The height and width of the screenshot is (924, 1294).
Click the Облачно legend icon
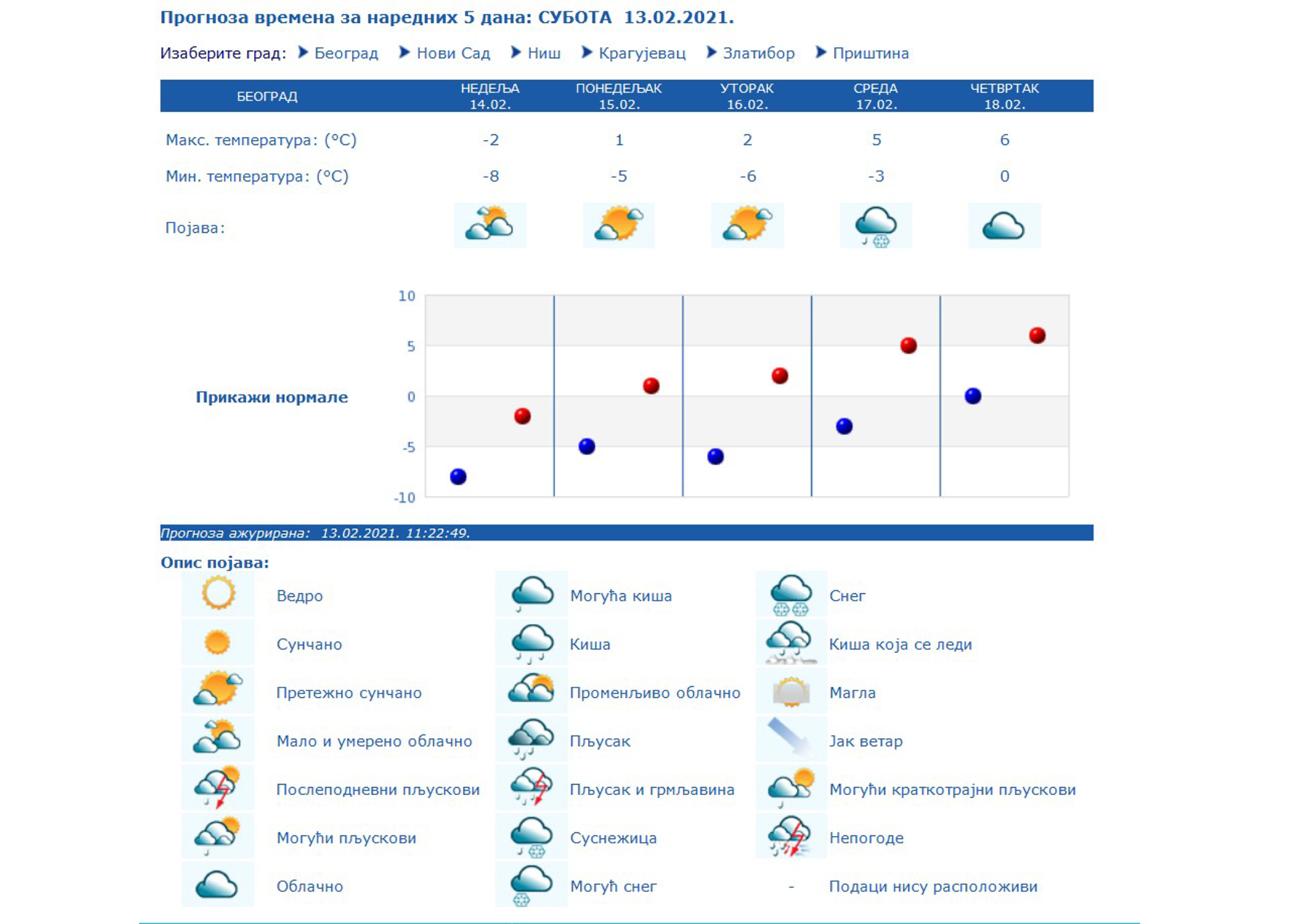(218, 884)
